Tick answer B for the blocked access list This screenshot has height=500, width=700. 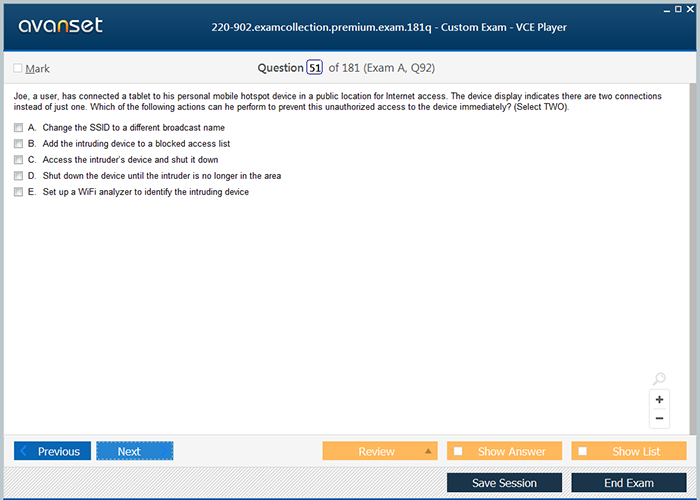(18, 144)
